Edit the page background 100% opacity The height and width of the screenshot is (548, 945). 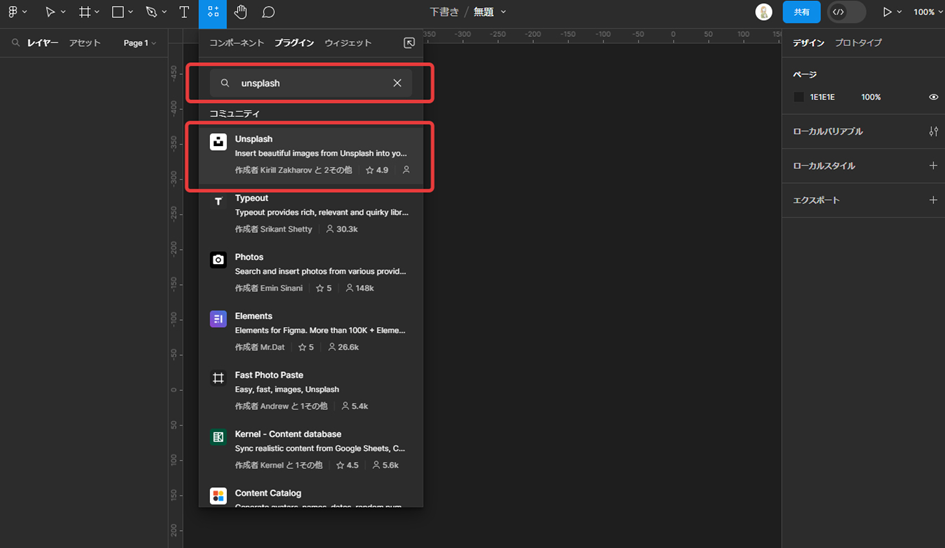click(871, 97)
